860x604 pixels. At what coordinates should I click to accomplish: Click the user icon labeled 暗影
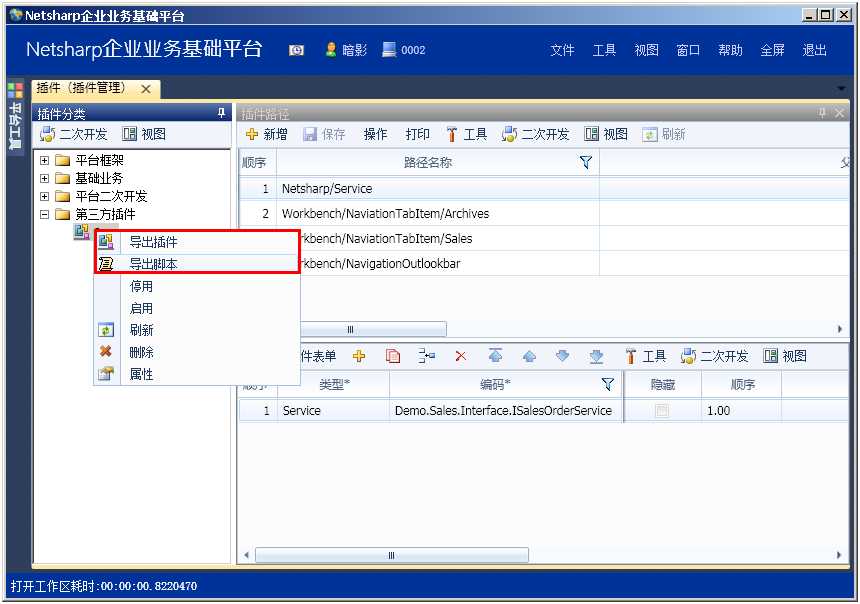tap(331, 50)
